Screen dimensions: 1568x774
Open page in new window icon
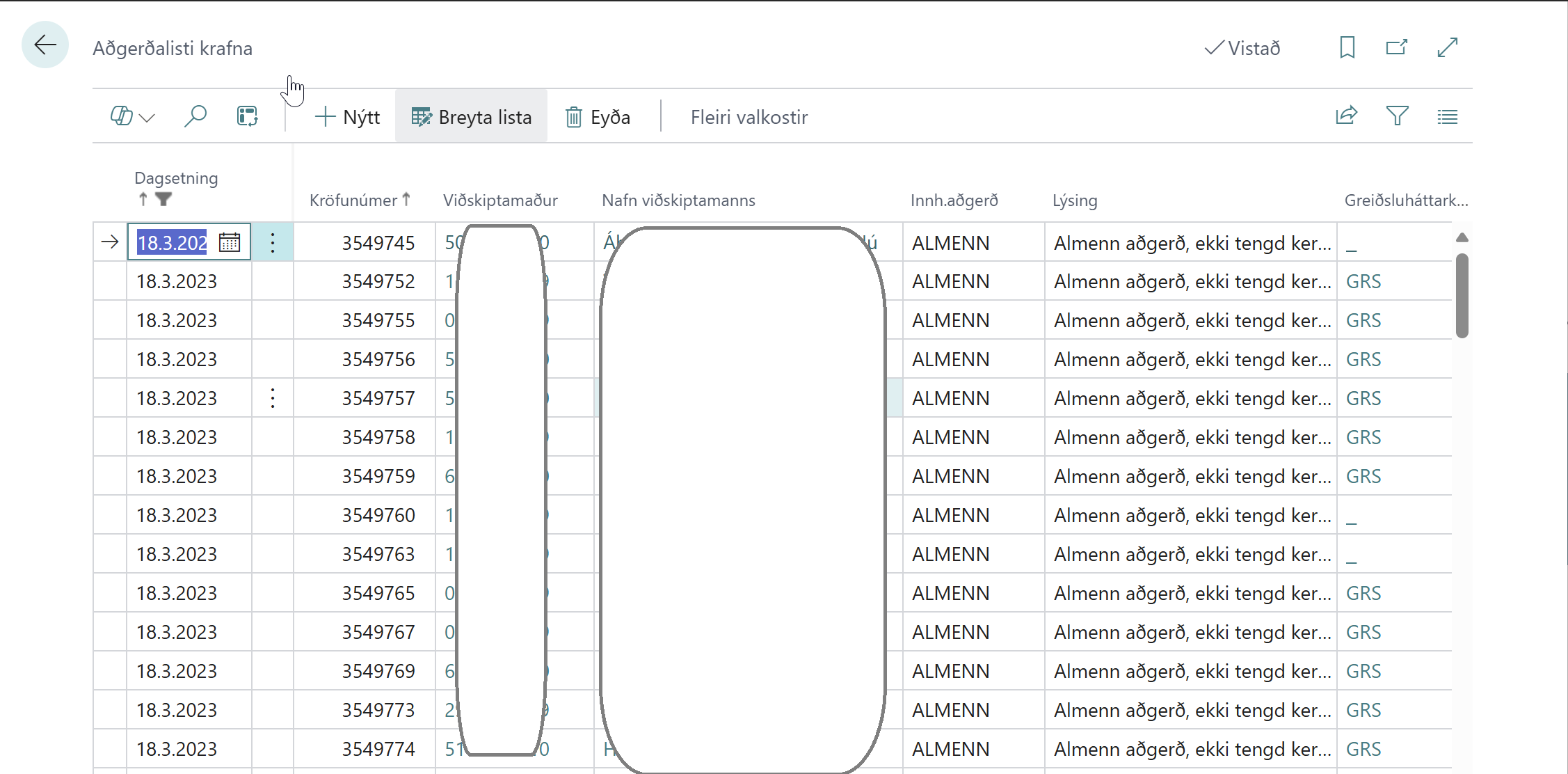coord(1396,47)
